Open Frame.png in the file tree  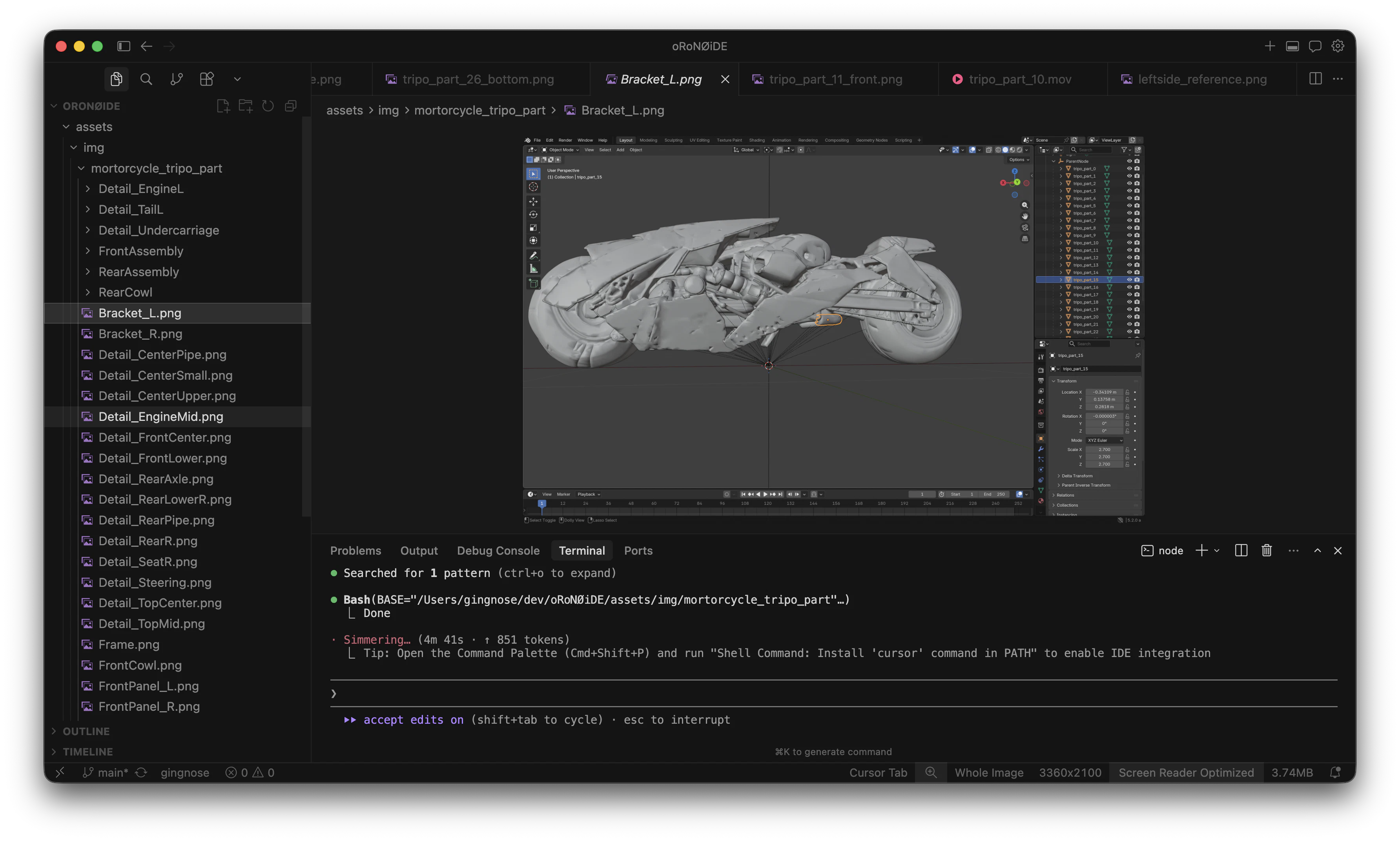coord(177,644)
